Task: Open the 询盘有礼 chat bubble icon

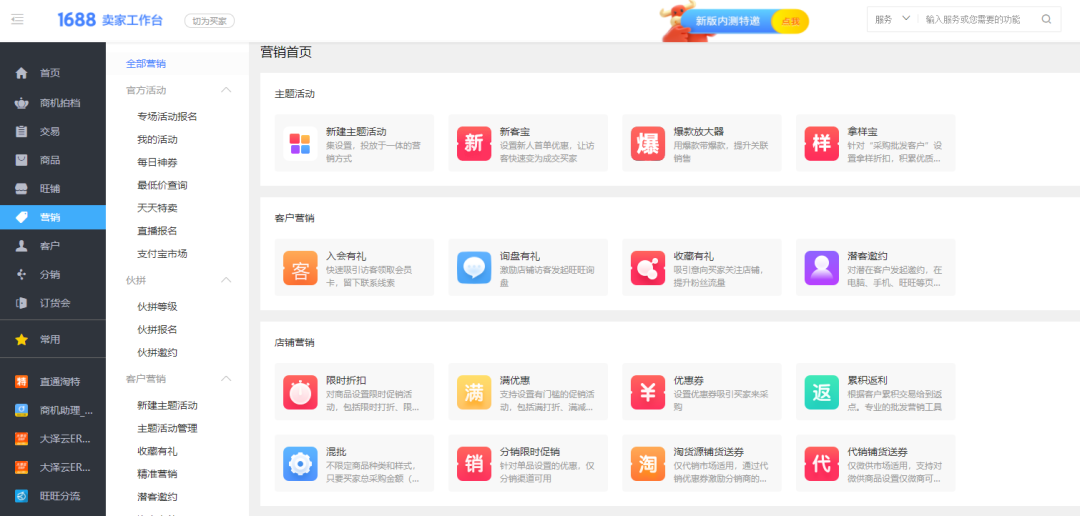Action: tap(474, 268)
